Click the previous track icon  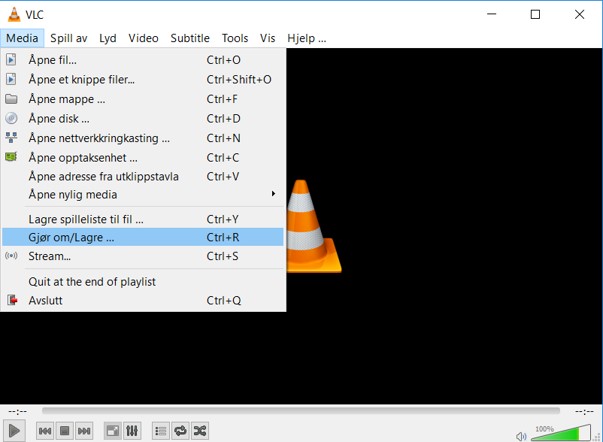click(x=45, y=431)
